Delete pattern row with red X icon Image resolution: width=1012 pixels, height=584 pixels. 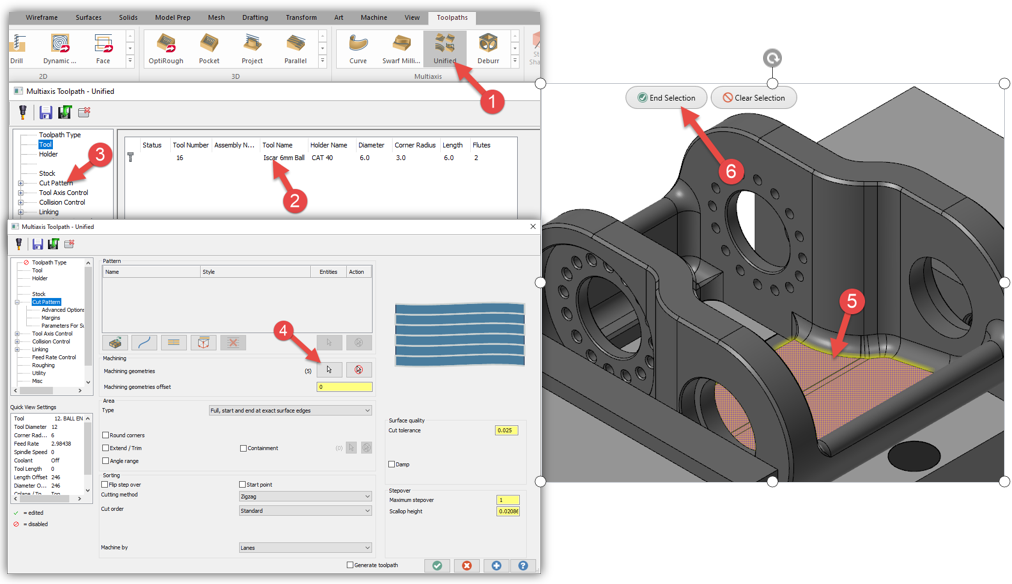[x=233, y=343]
